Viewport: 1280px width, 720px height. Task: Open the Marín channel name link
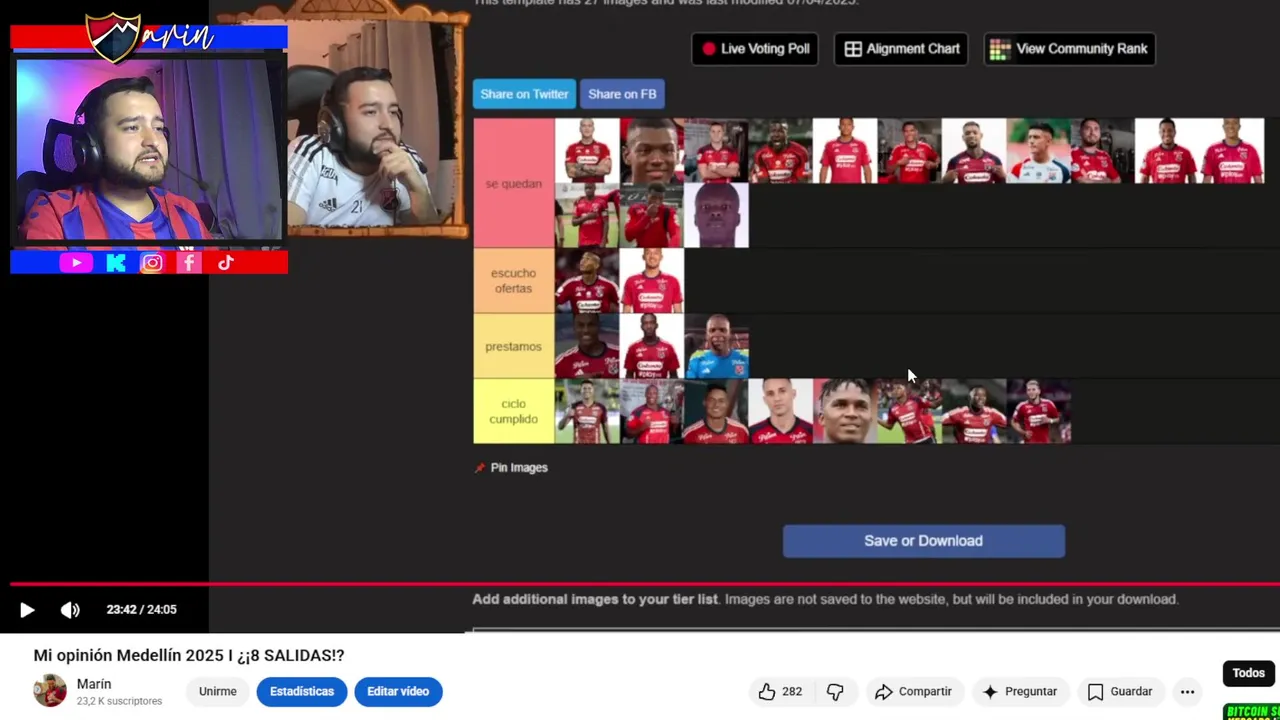click(94, 684)
